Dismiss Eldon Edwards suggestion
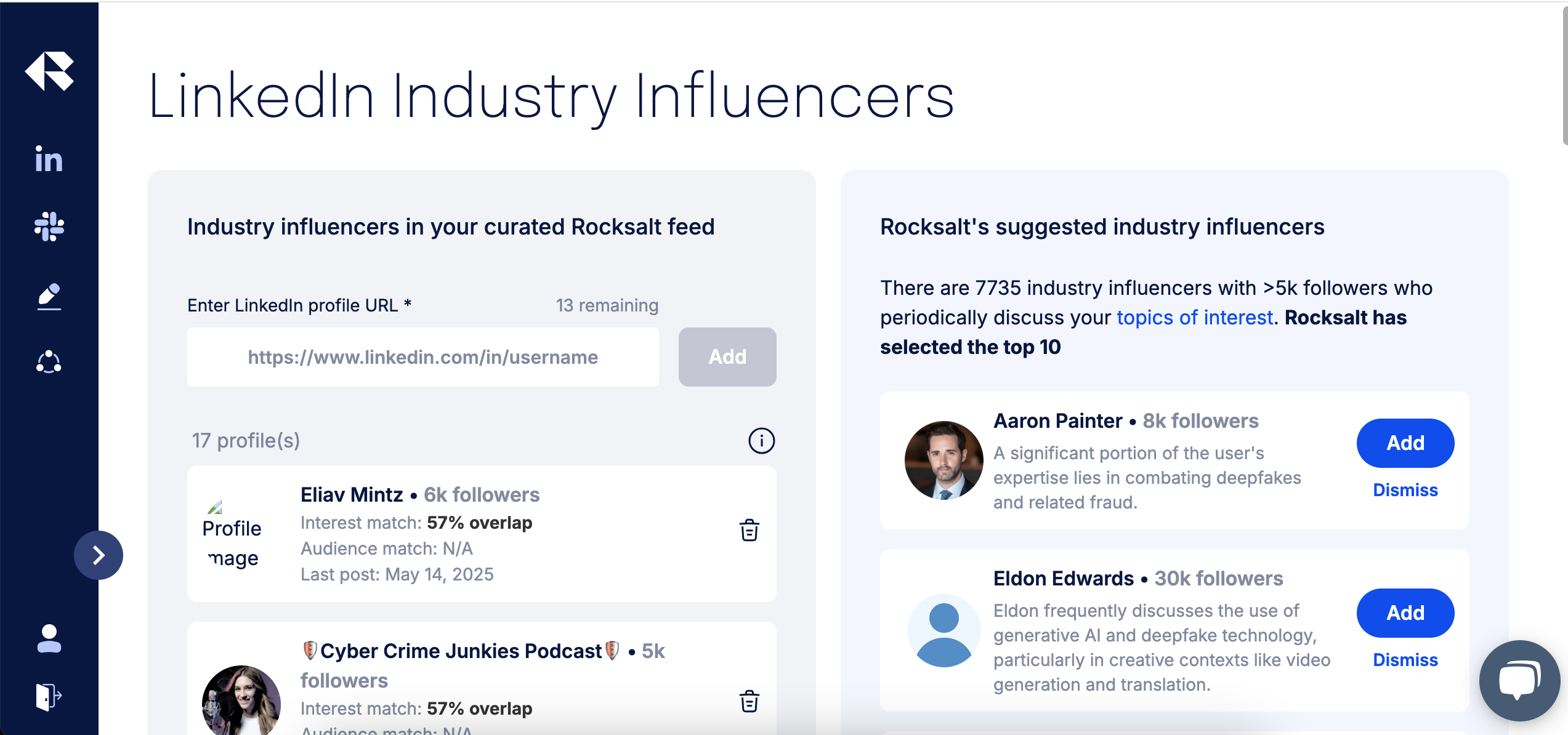 click(x=1405, y=660)
